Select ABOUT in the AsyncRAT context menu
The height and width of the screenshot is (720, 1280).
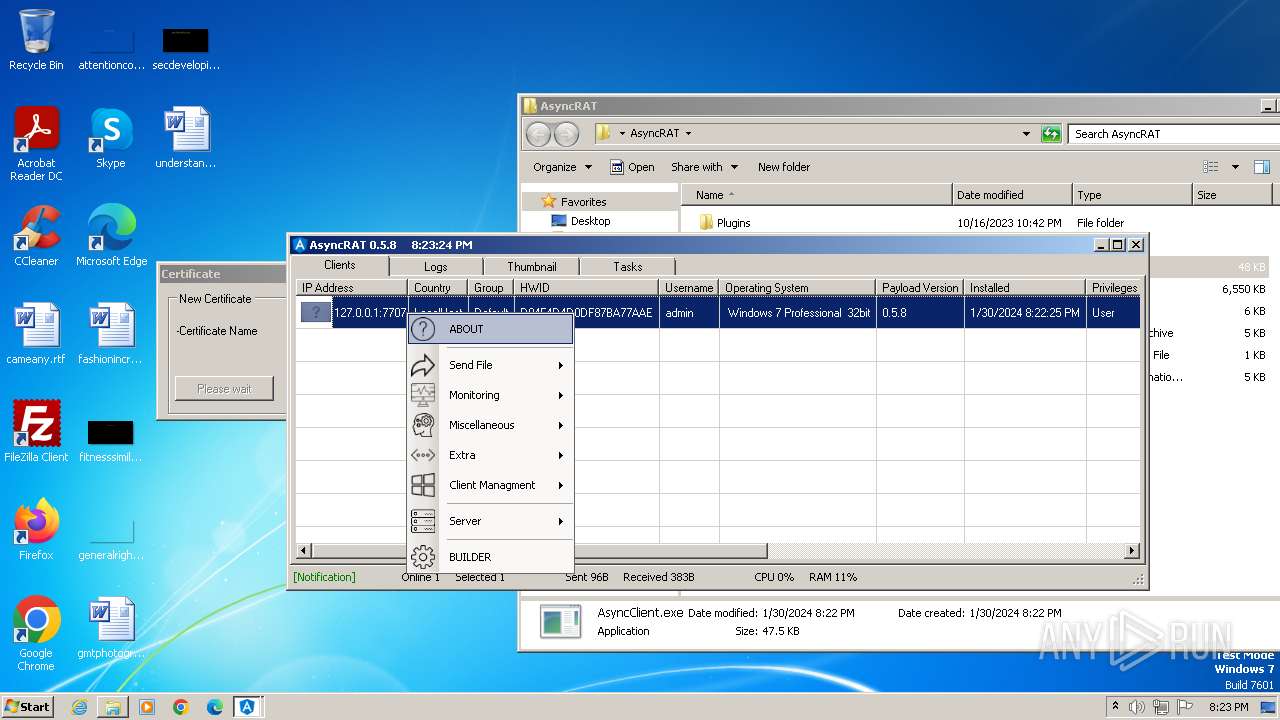point(490,329)
